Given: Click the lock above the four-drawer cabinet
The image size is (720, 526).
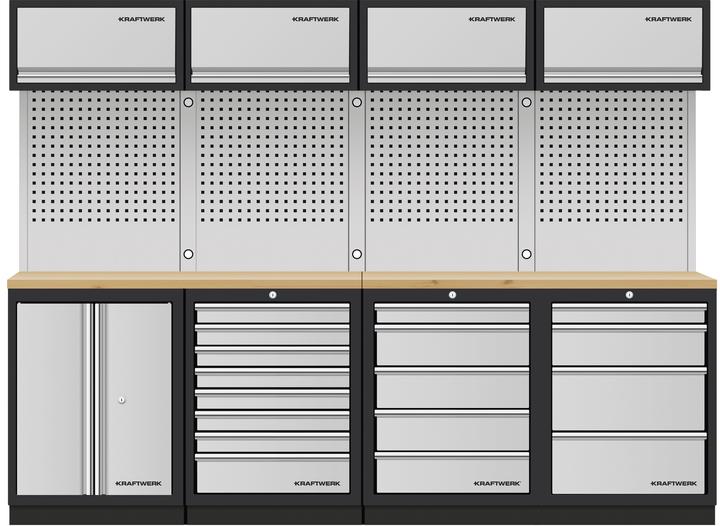Looking at the screenshot, I should pos(630,295).
